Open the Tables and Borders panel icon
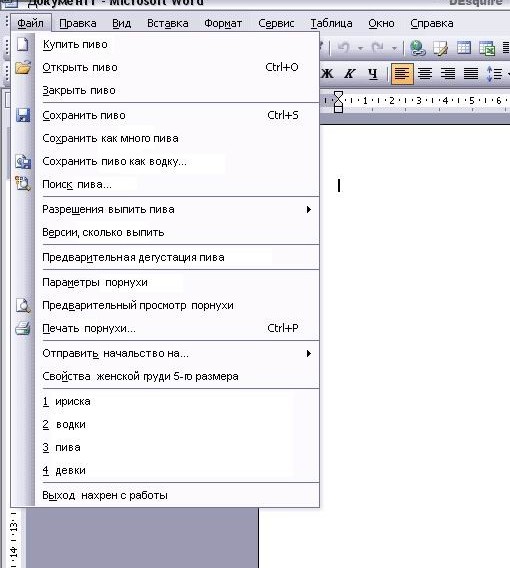 [x=440, y=48]
